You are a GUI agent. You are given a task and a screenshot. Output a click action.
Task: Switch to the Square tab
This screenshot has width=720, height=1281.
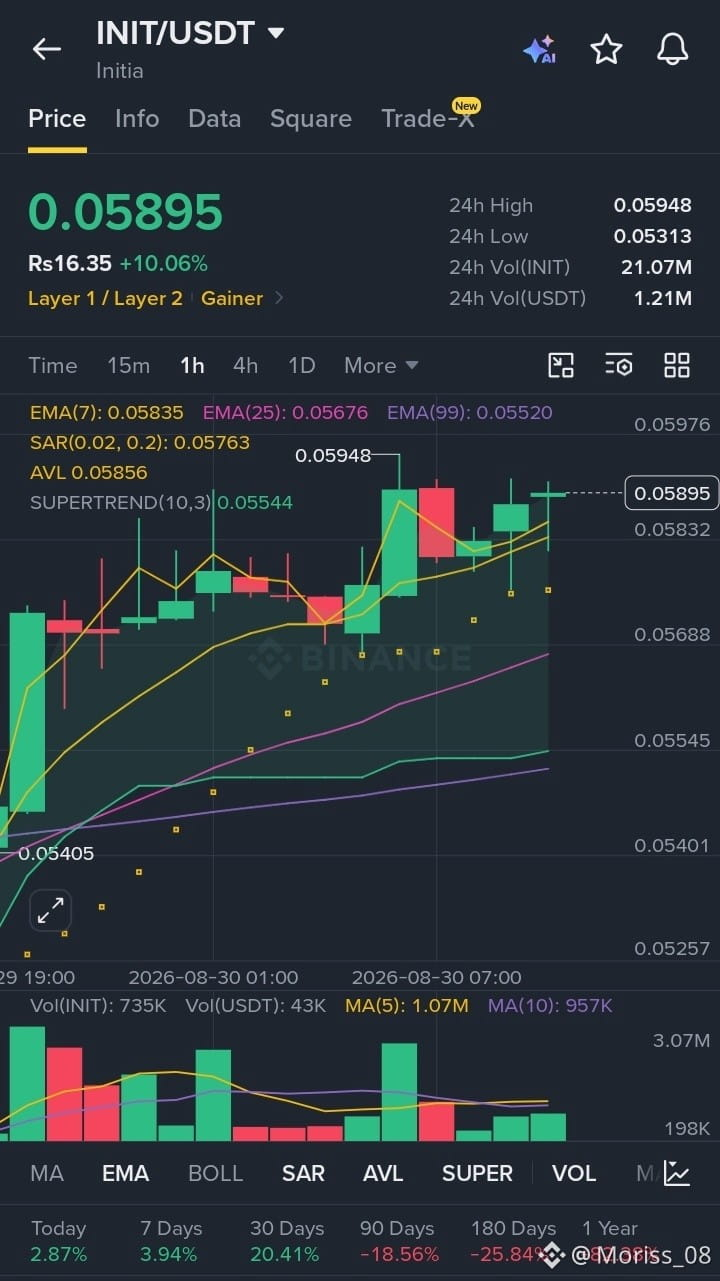point(311,119)
